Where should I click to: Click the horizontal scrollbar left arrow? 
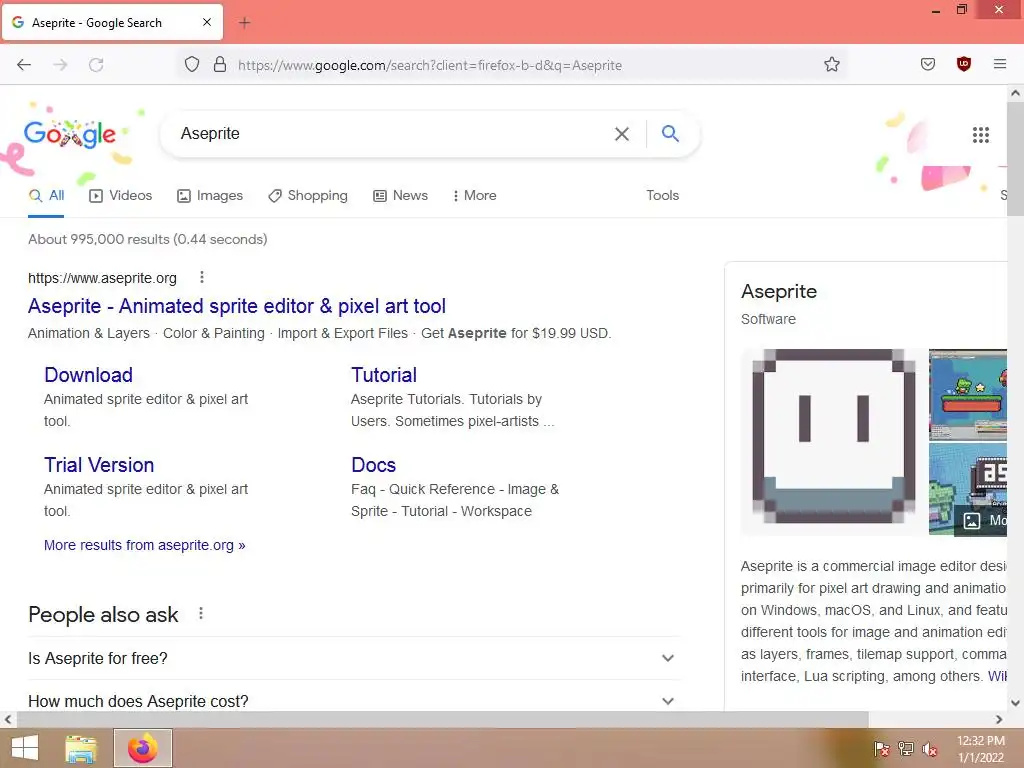point(8,719)
